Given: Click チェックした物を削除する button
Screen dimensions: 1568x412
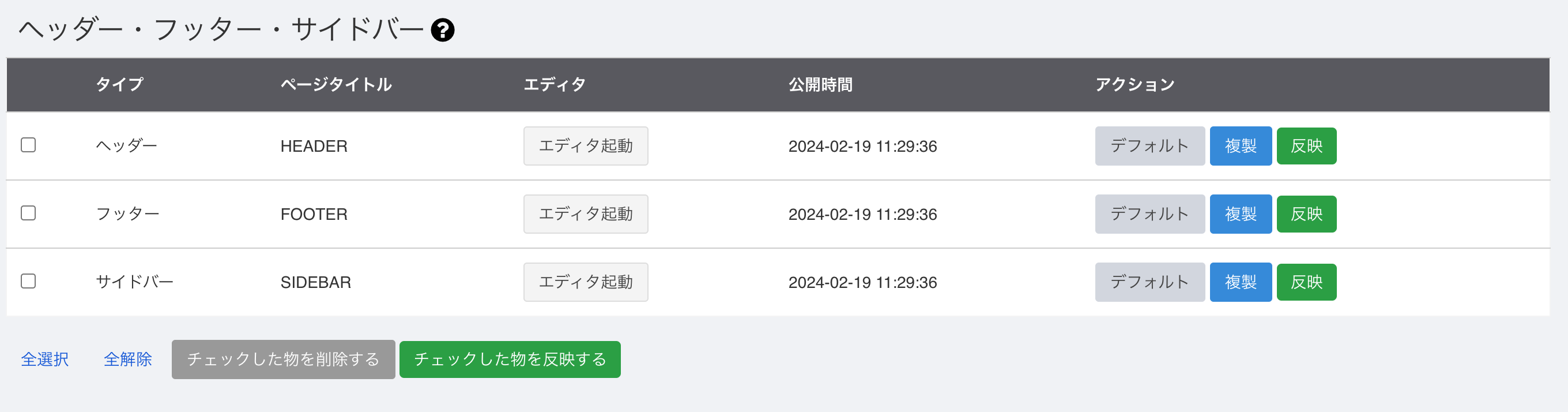Looking at the screenshot, I should click(x=283, y=359).
